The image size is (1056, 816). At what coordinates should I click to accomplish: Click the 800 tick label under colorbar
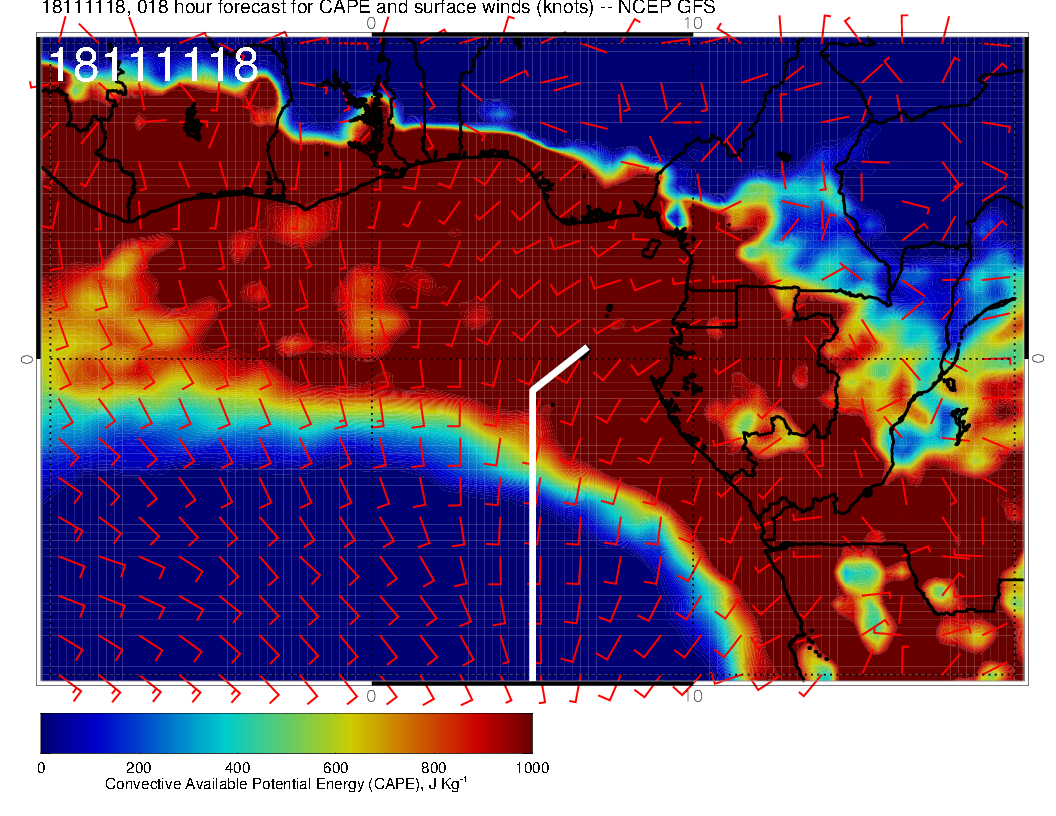[x=433, y=767]
